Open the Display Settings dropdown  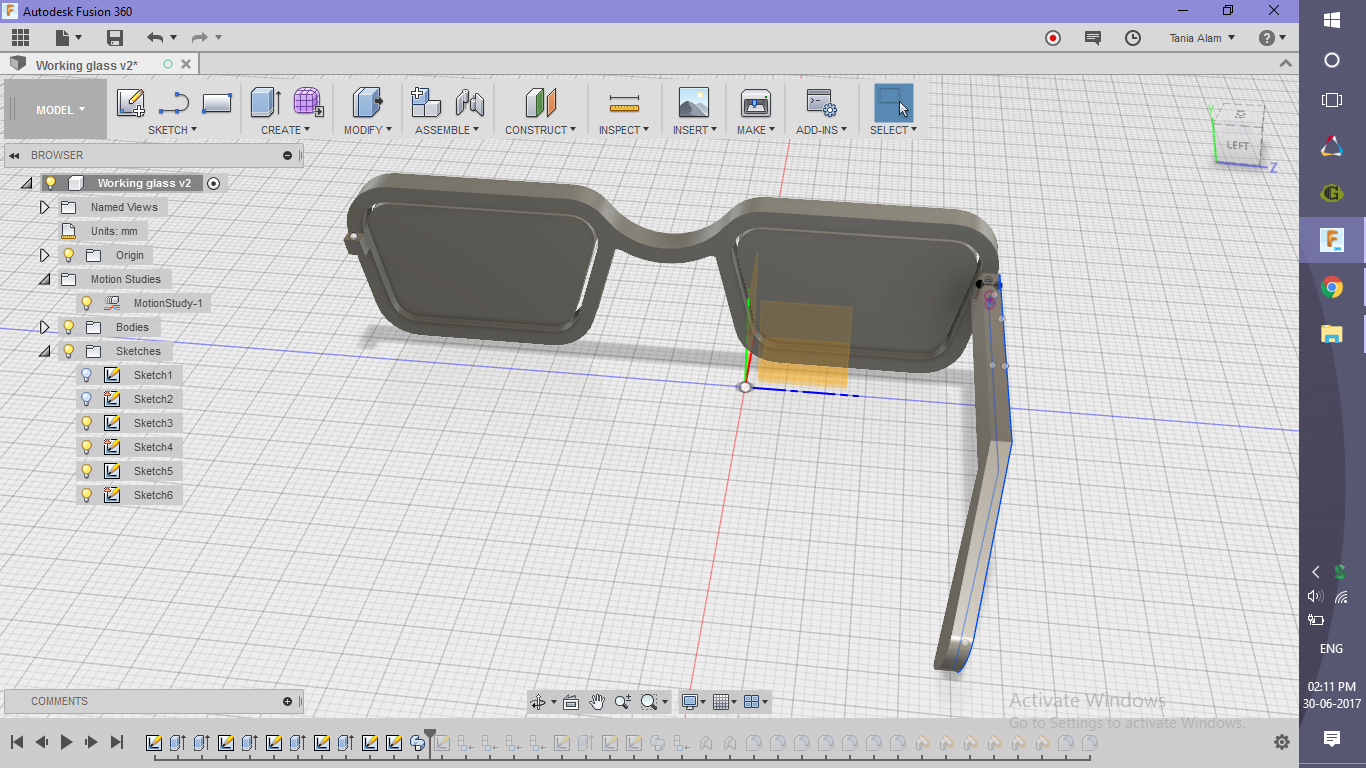(x=693, y=702)
